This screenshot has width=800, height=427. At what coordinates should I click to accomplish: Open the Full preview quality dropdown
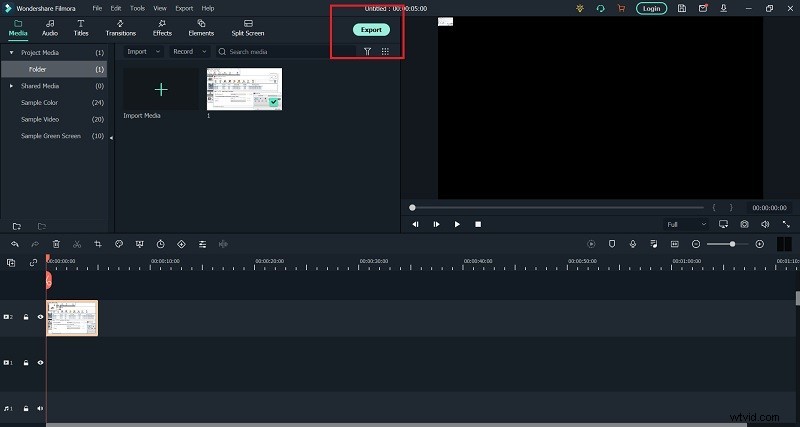coord(687,224)
